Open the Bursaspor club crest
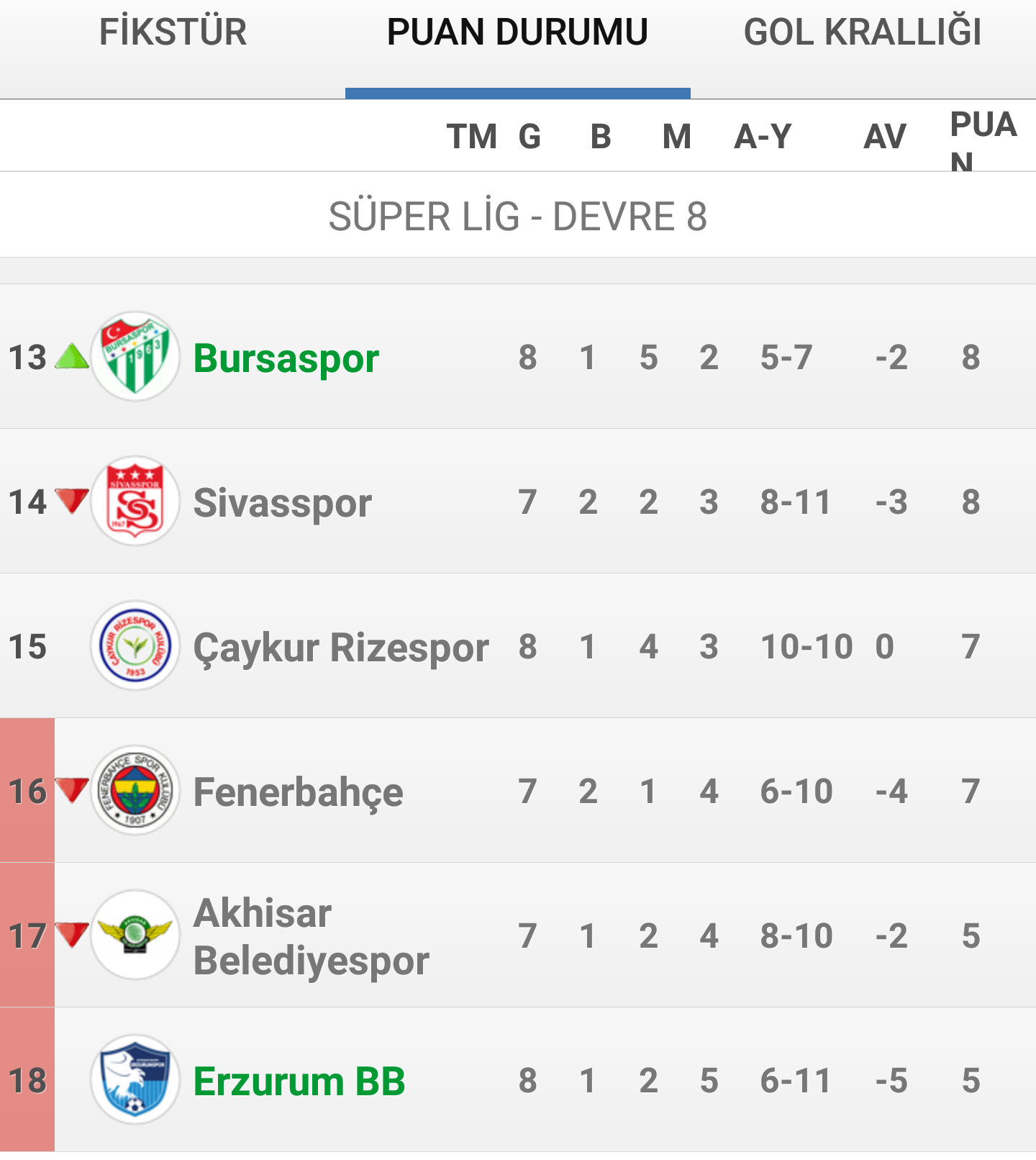 pyautogui.click(x=135, y=357)
